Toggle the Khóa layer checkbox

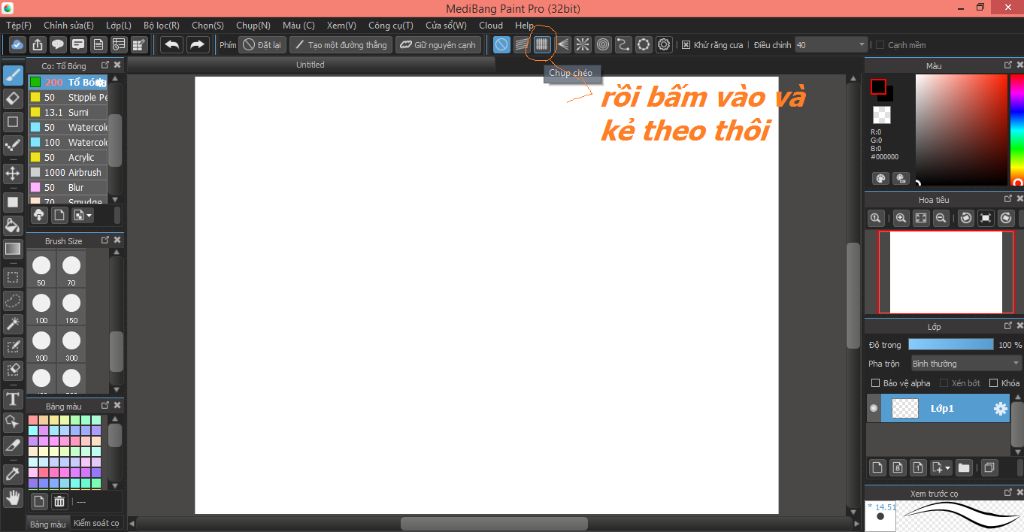pyautogui.click(x=993, y=383)
